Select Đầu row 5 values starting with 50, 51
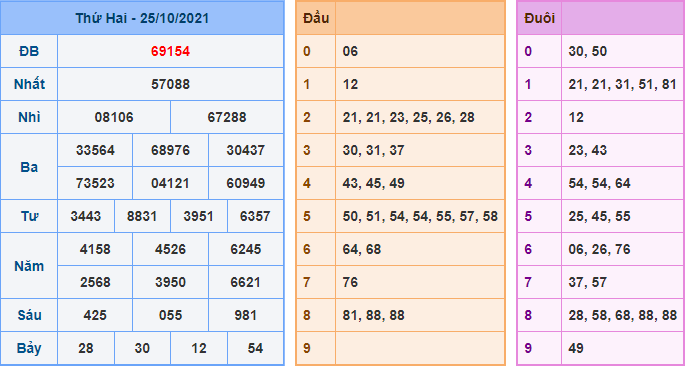 tap(420, 216)
